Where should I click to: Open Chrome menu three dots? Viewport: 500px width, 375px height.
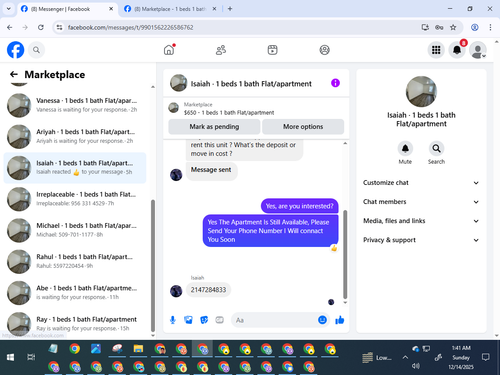tap(490, 27)
